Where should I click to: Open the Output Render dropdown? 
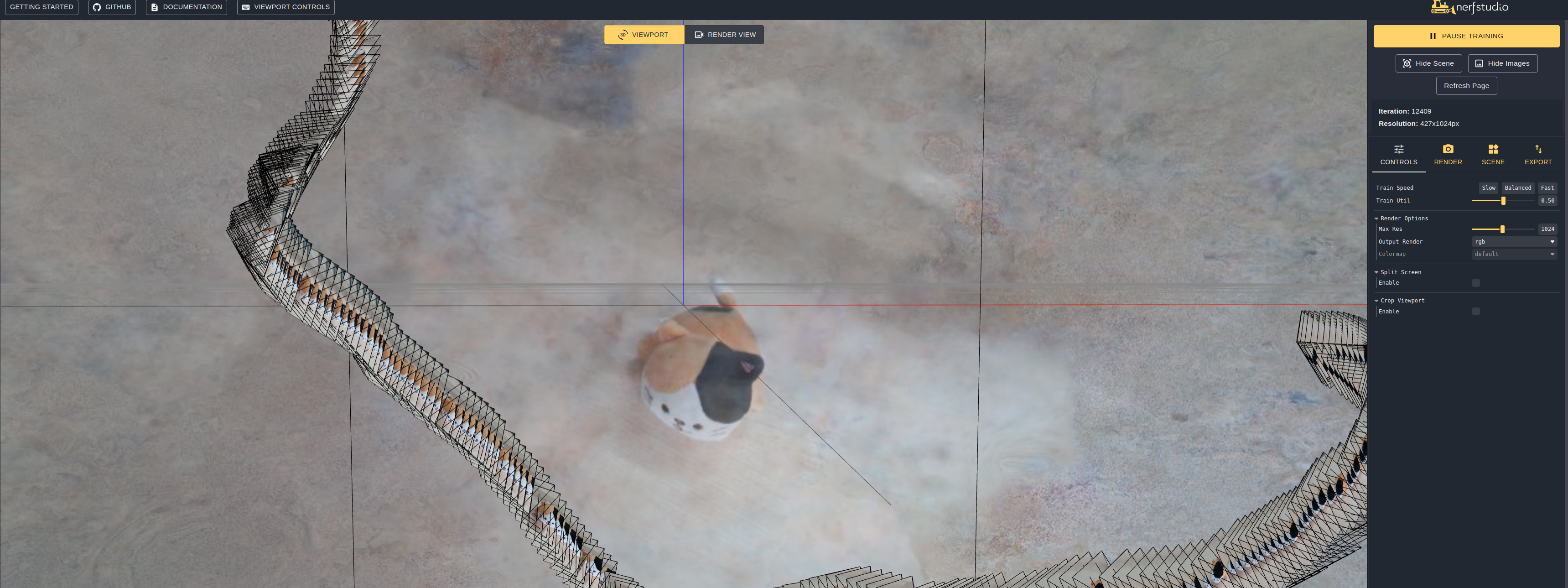[x=1514, y=242]
